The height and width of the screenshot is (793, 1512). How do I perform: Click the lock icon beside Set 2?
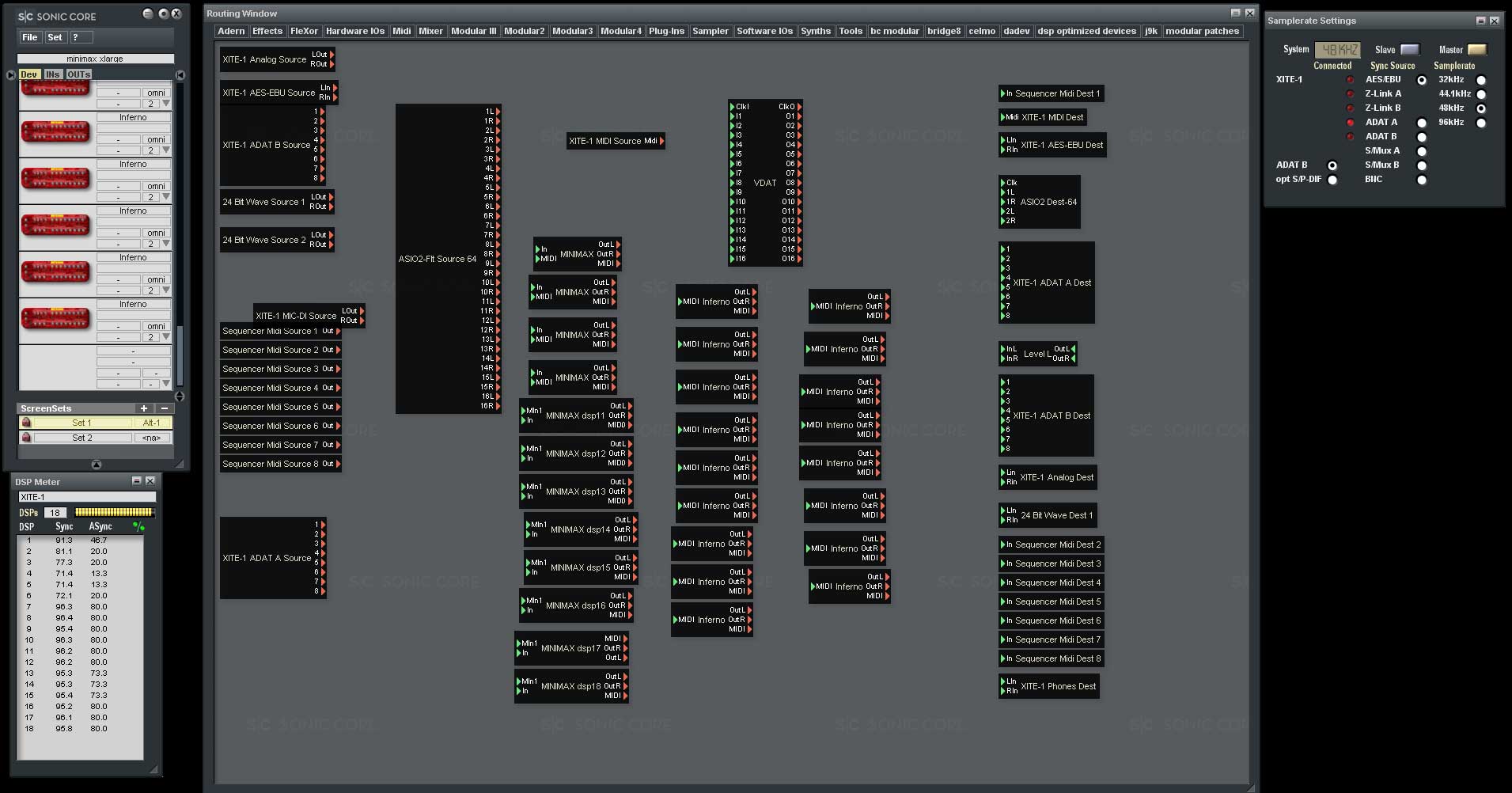[26, 438]
